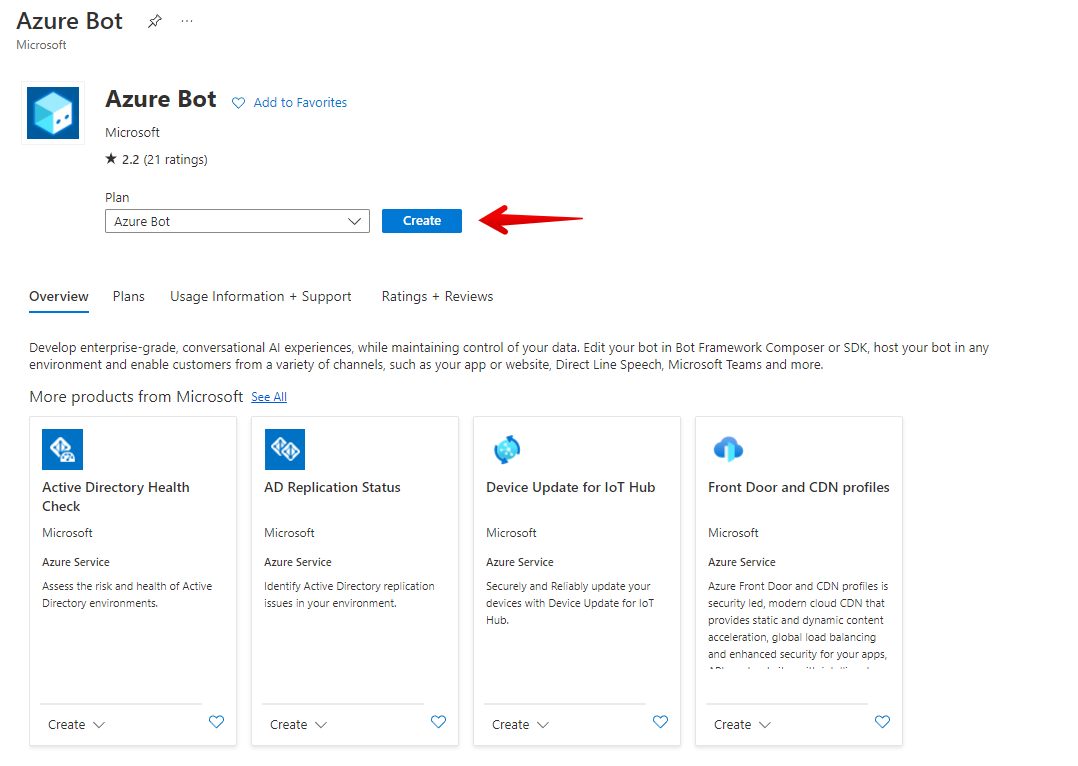Expand Create on Active Directory Health Check card
The height and width of the screenshot is (766, 1078).
pyautogui.click(x=76, y=725)
